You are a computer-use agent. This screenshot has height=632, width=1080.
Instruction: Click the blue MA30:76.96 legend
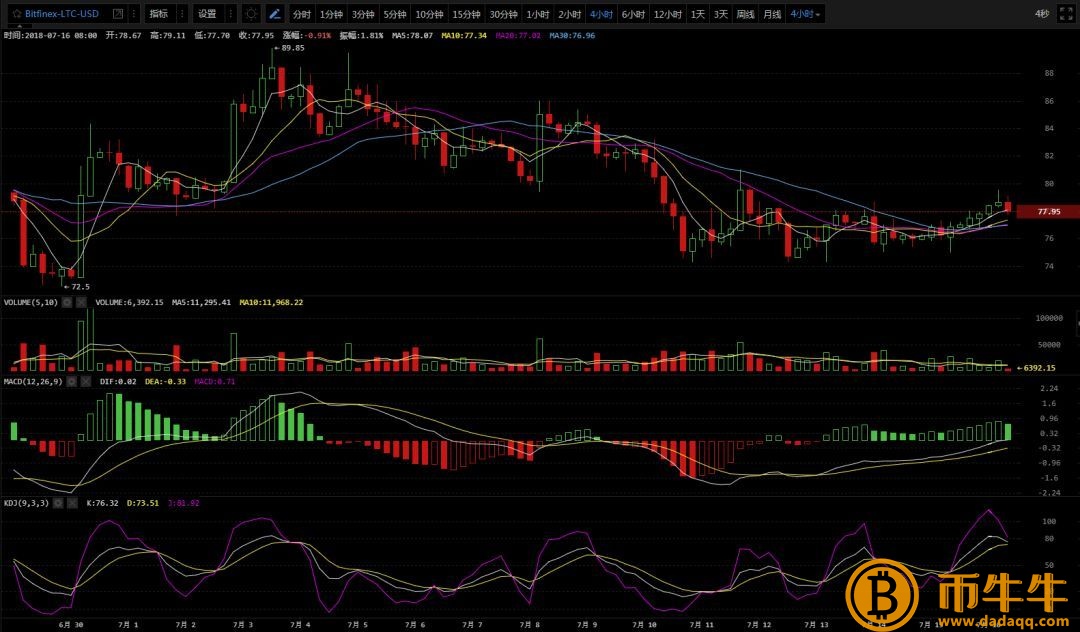[x=572, y=35]
